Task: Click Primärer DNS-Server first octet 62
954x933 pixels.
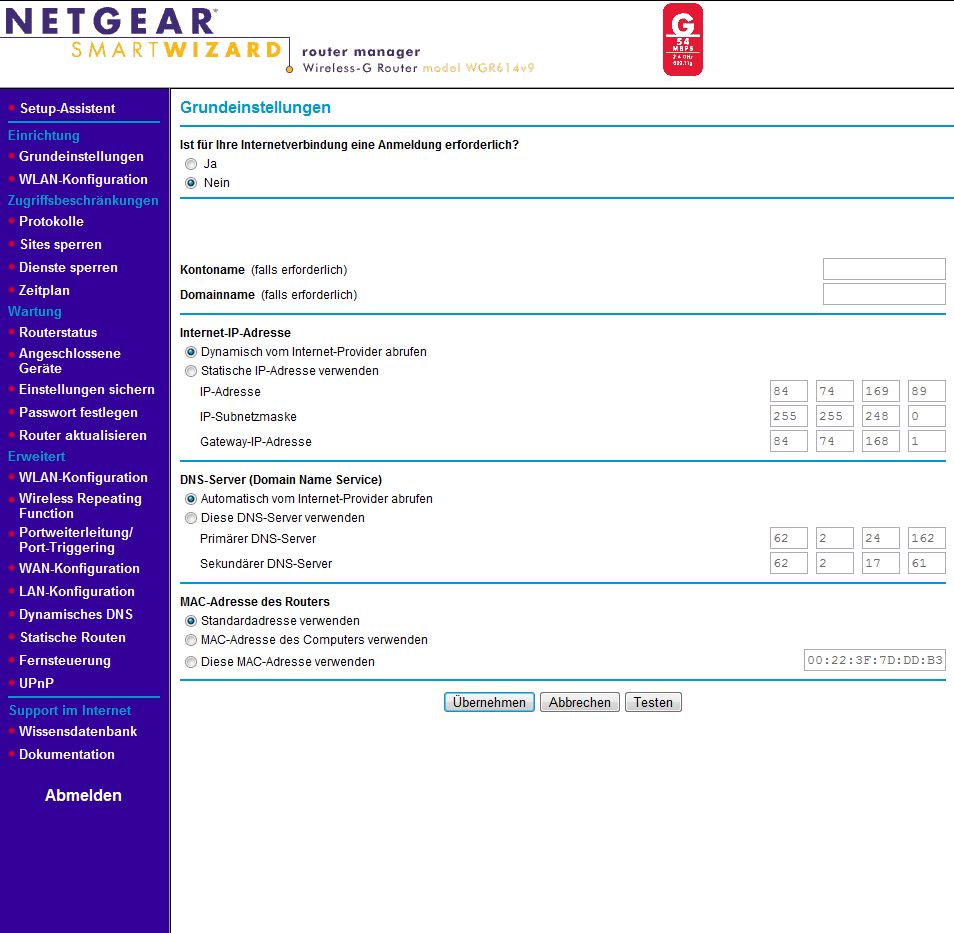Action: (x=789, y=538)
